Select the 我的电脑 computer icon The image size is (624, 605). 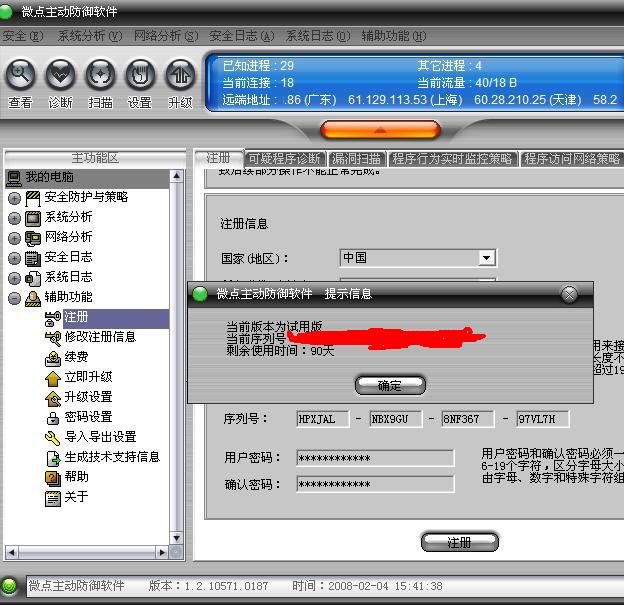[14, 178]
